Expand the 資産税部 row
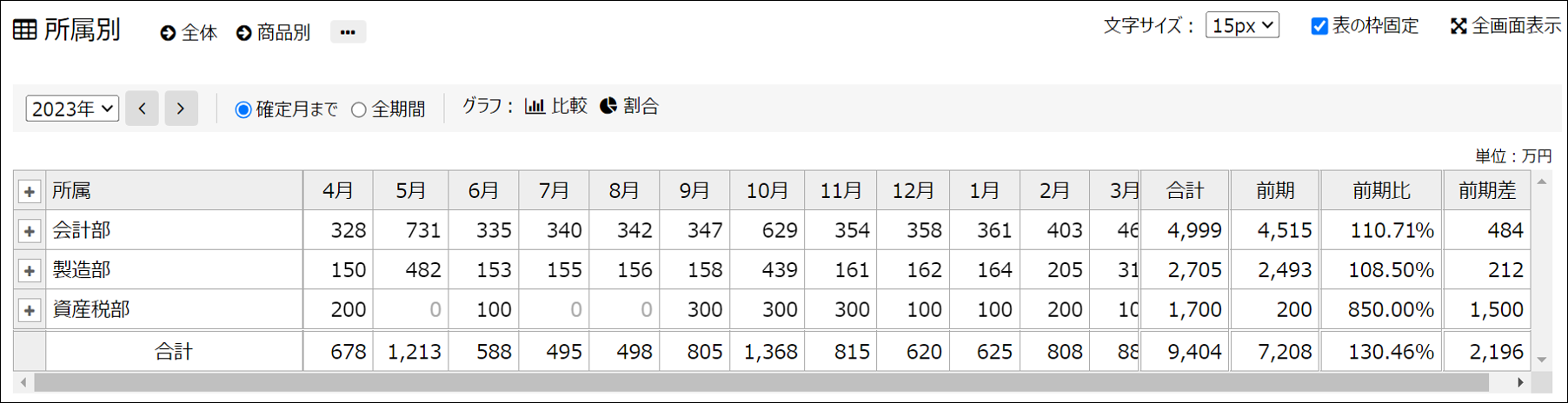Image resolution: width=1568 pixels, height=403 pixels. (x=30, y=310)
